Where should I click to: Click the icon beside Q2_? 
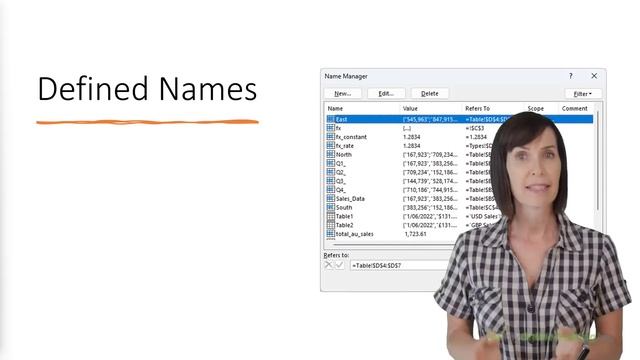(x=331, y=172)
